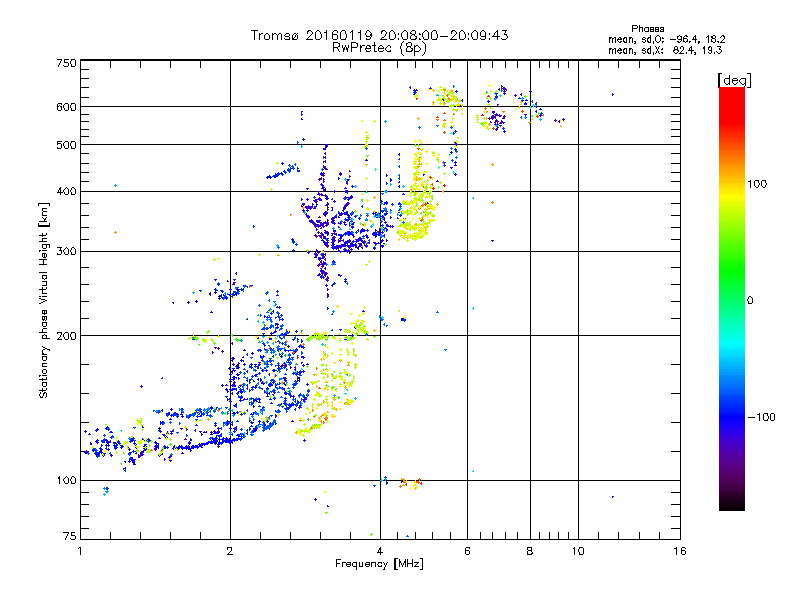Click the 'Frequency [MHz]' axis label
Viewport: 800px width, 600px height.
pyautogui.click(x=379, y=564)
